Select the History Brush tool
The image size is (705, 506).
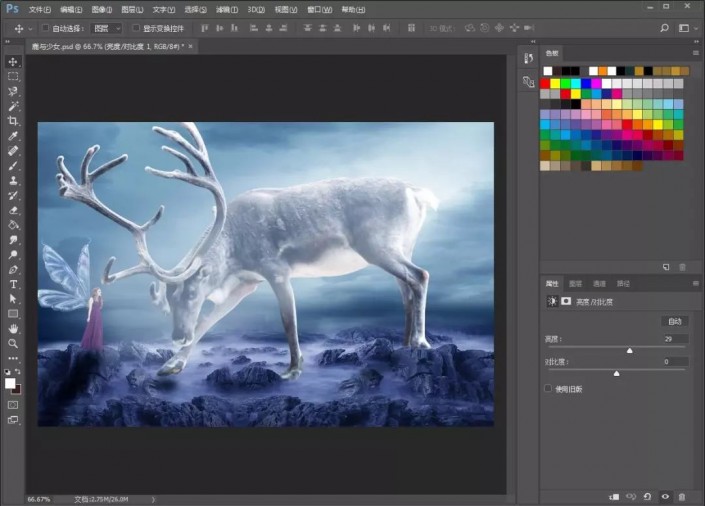click(13, 195)
